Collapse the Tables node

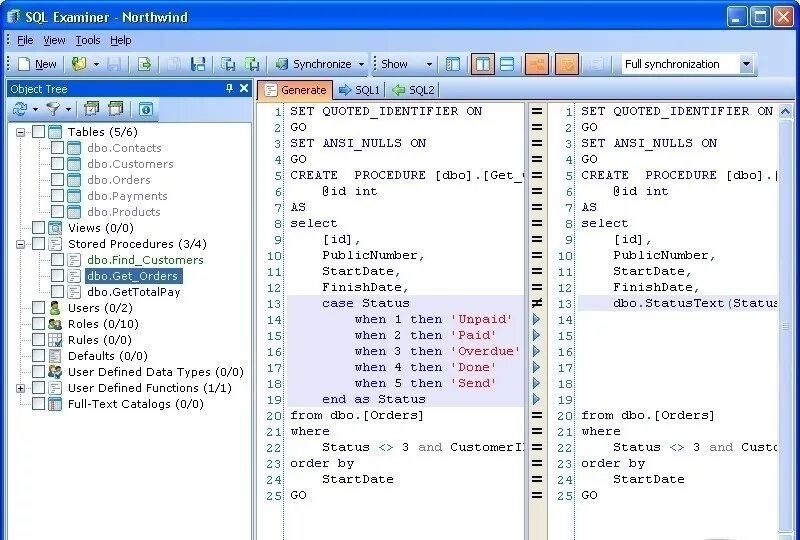point(20,132)
